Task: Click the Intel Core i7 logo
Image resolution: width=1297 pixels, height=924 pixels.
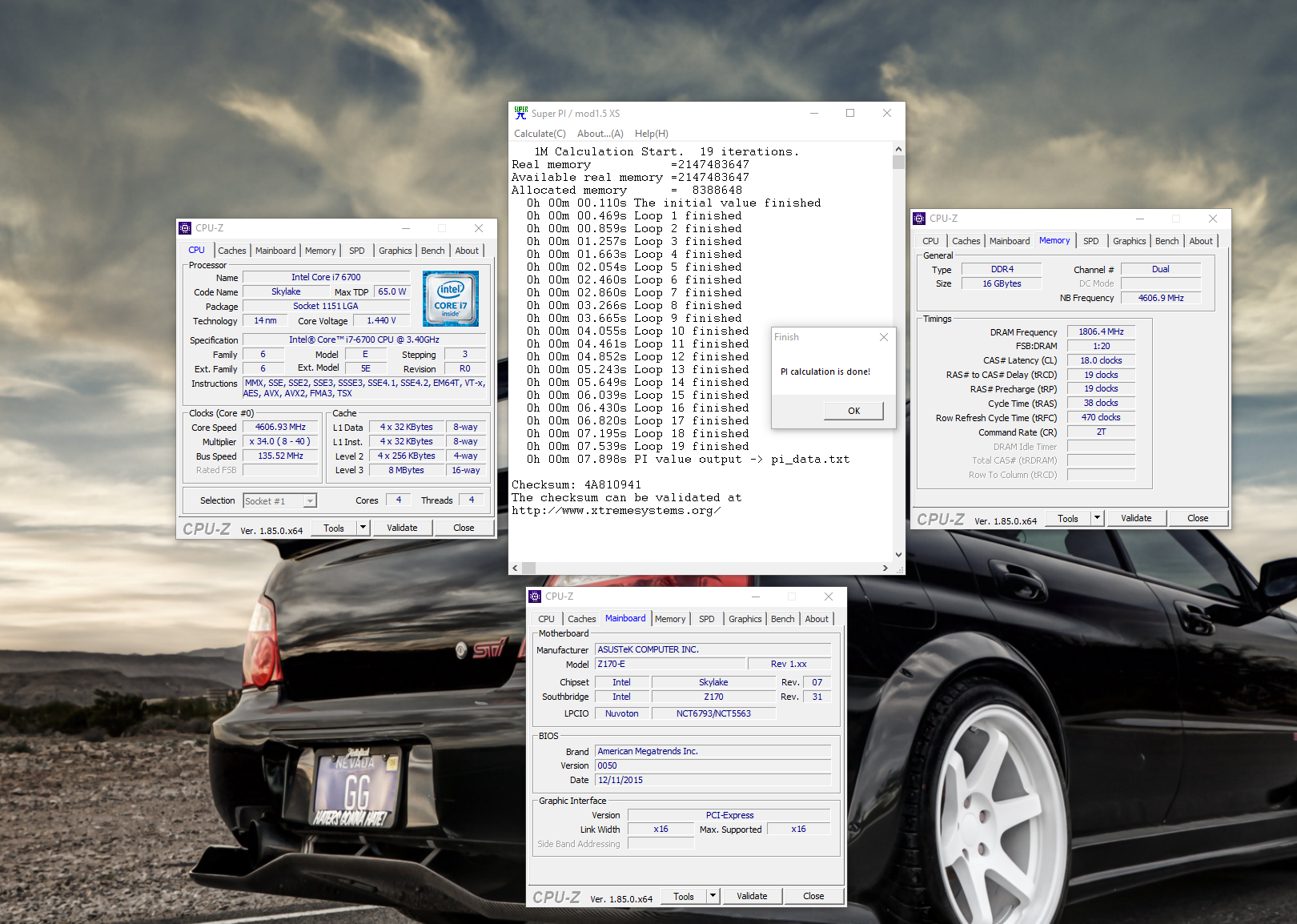Action: coord(451,299)
